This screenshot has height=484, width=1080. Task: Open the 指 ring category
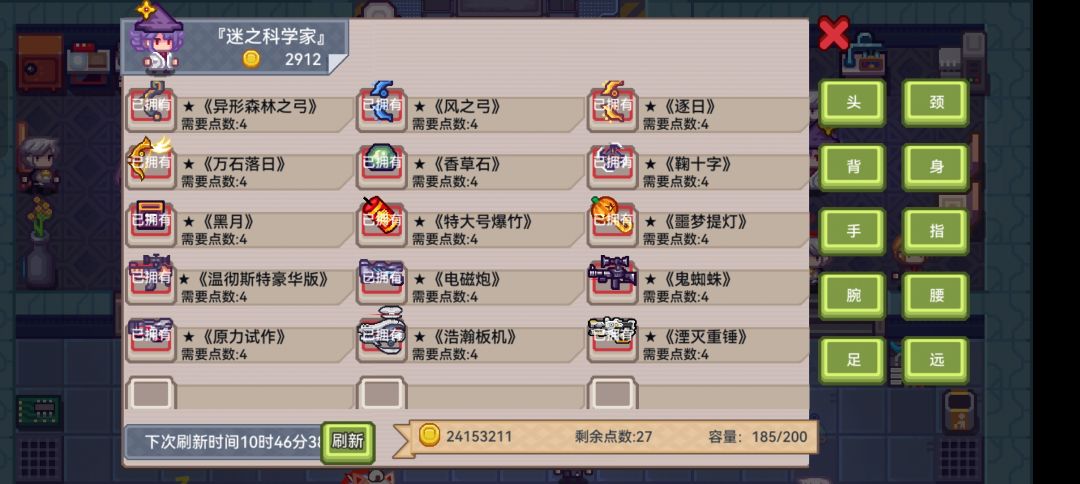click(x=936, y=231)
